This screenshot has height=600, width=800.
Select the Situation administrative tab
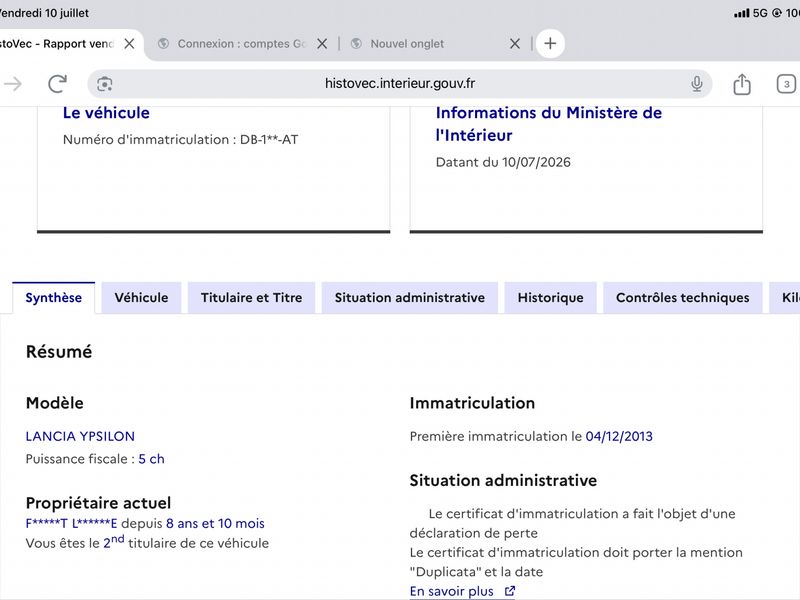410,298
